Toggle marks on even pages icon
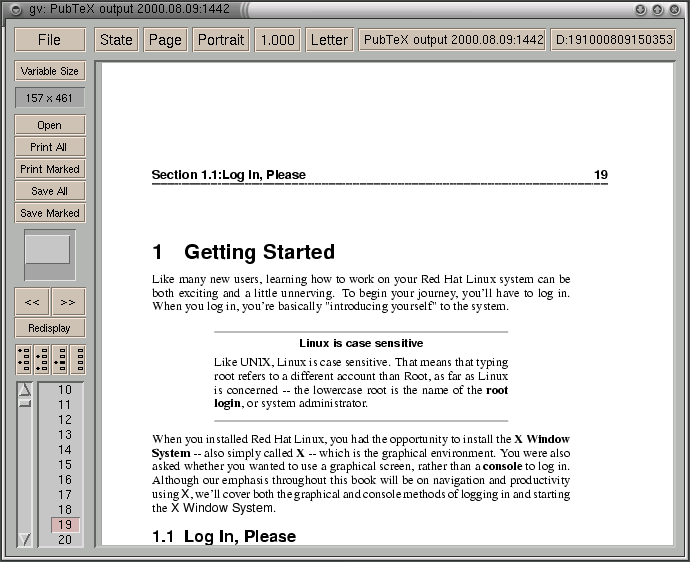The height and width of the screenshot is (562, 690). [x=42, y=360]
